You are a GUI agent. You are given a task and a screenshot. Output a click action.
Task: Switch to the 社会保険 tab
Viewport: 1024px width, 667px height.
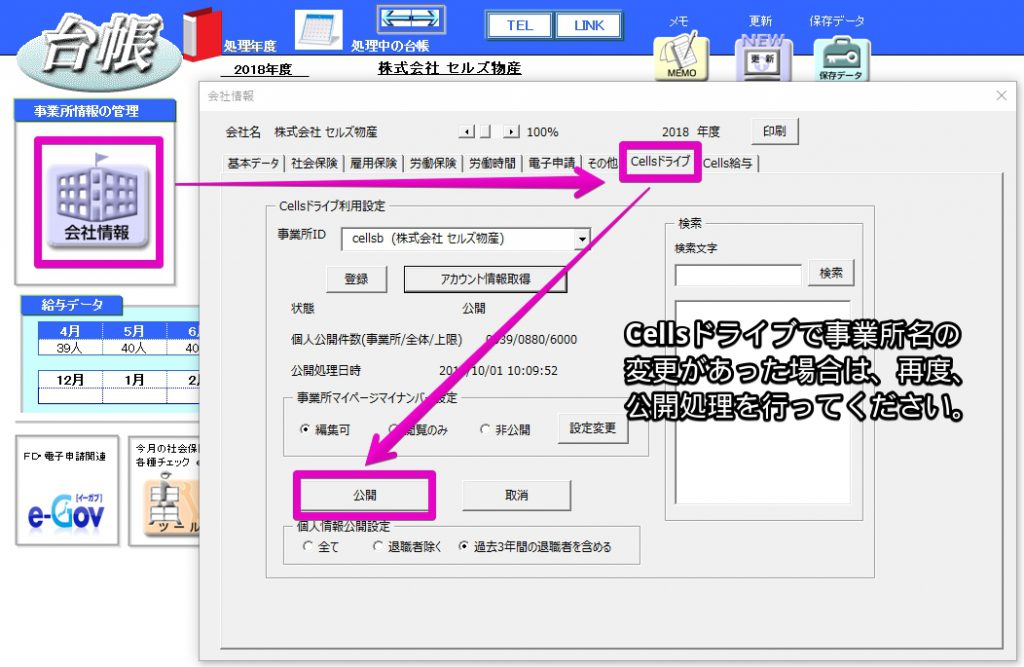coord(314,163)
